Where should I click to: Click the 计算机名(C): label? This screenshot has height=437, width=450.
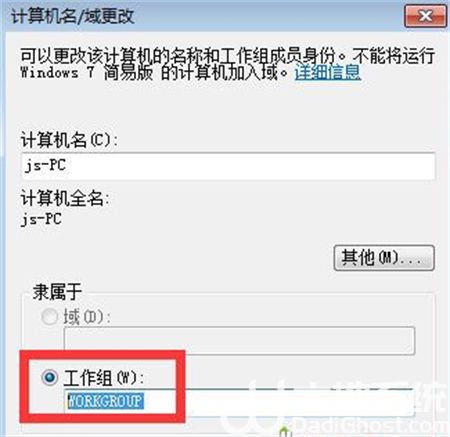tap(69, 140)
